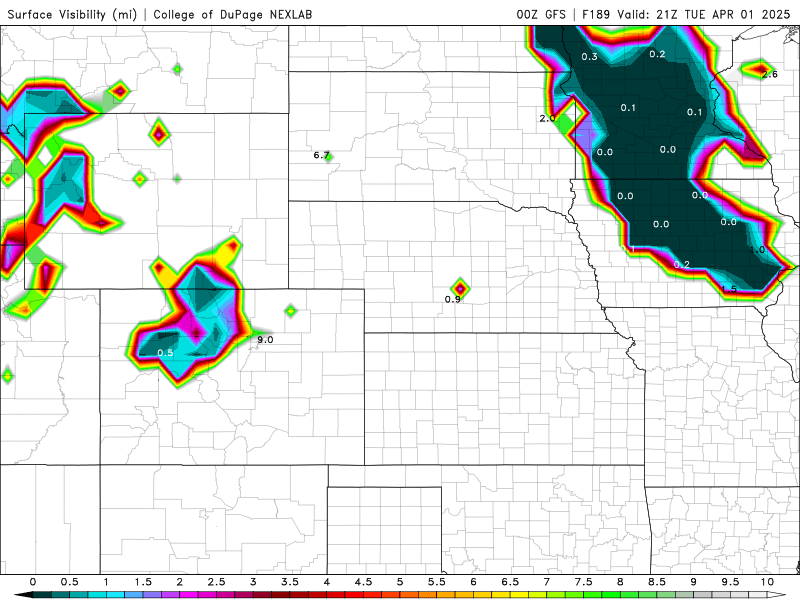Viewport: 800px width, 600px height.
Task: Click the 0.9 visibility value on the map
Action: click(x=453, y=299)
